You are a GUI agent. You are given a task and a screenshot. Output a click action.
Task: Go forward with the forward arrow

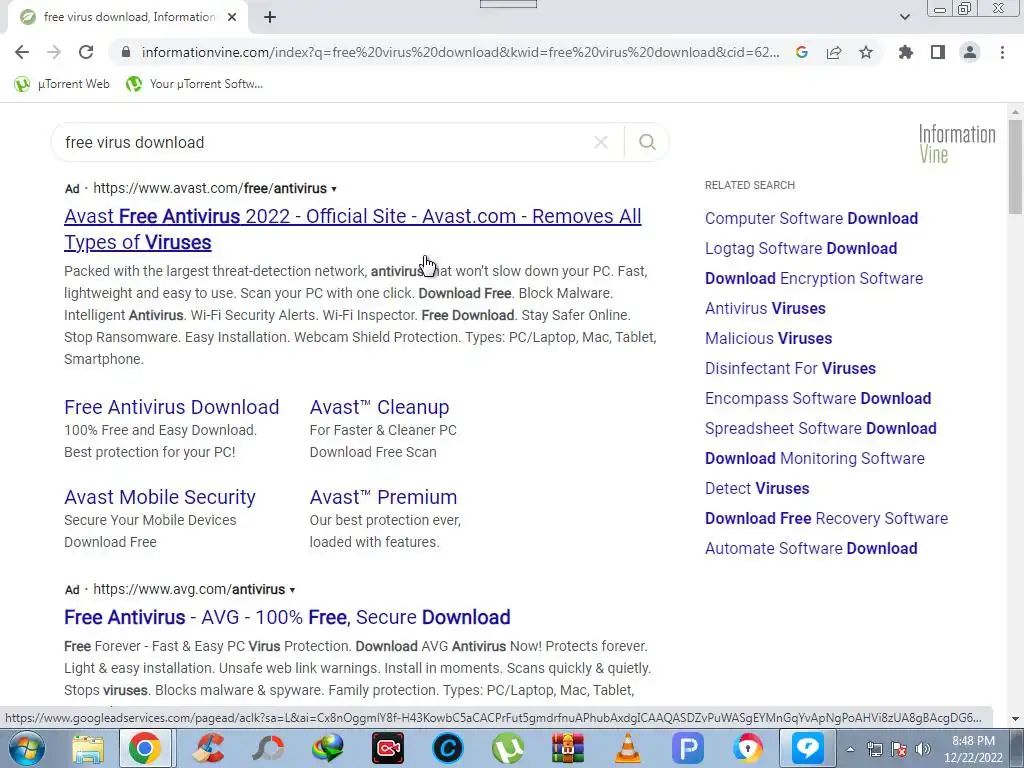(54, 52)
